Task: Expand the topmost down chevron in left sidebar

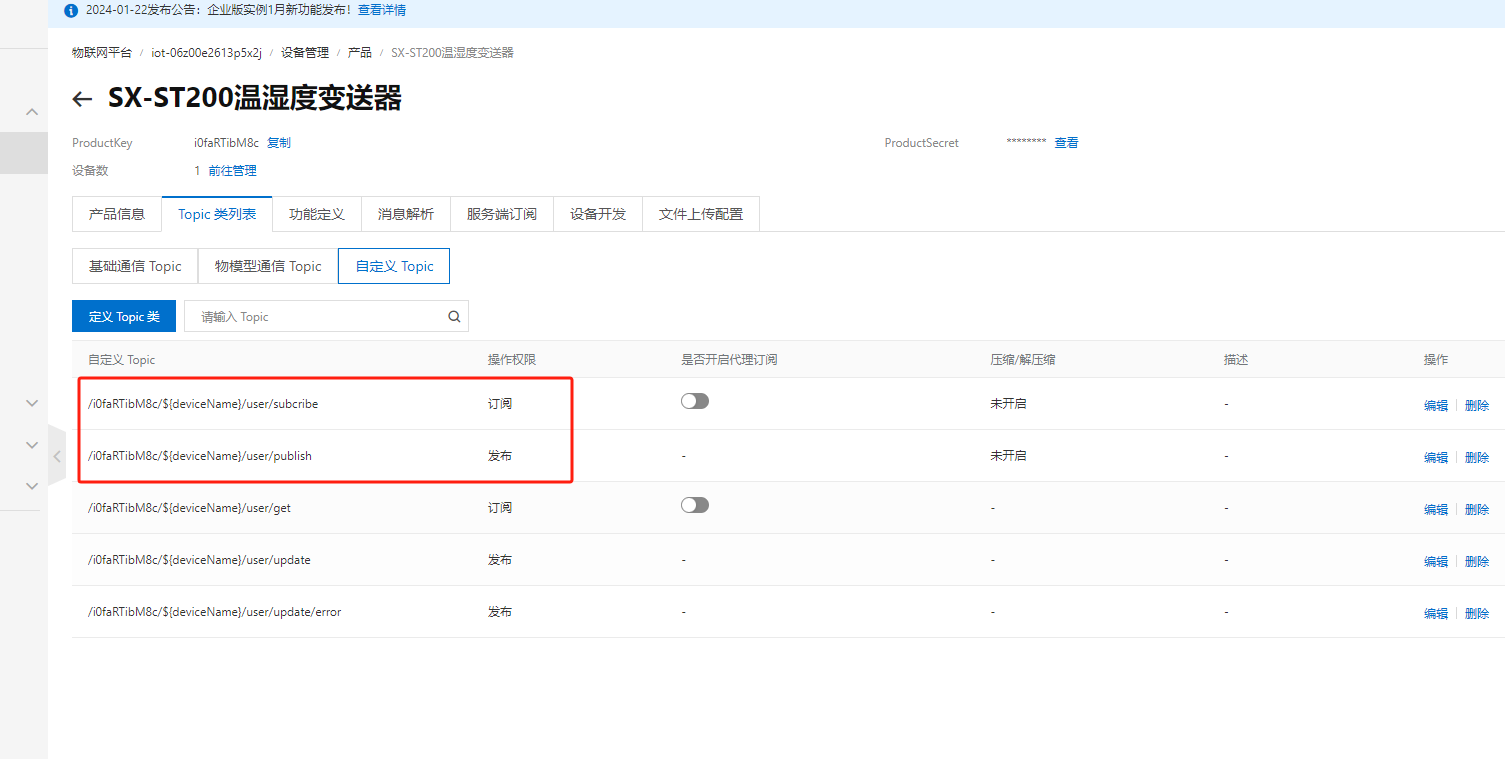Action: (32, 403)
